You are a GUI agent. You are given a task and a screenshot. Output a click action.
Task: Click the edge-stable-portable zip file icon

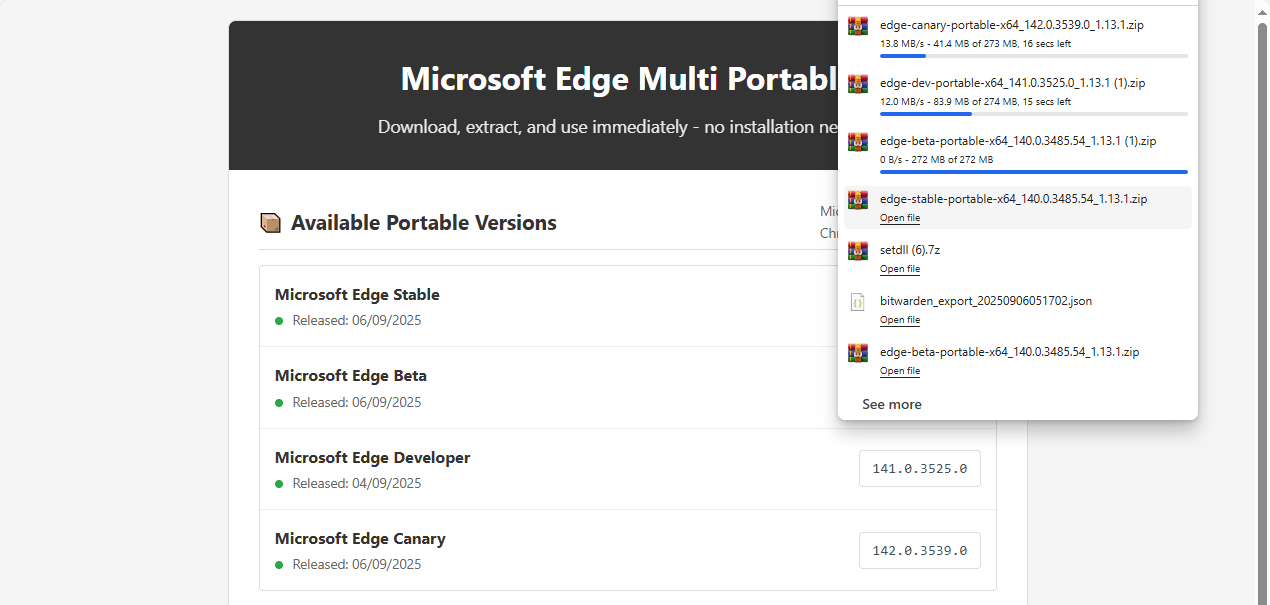(857, 200)
